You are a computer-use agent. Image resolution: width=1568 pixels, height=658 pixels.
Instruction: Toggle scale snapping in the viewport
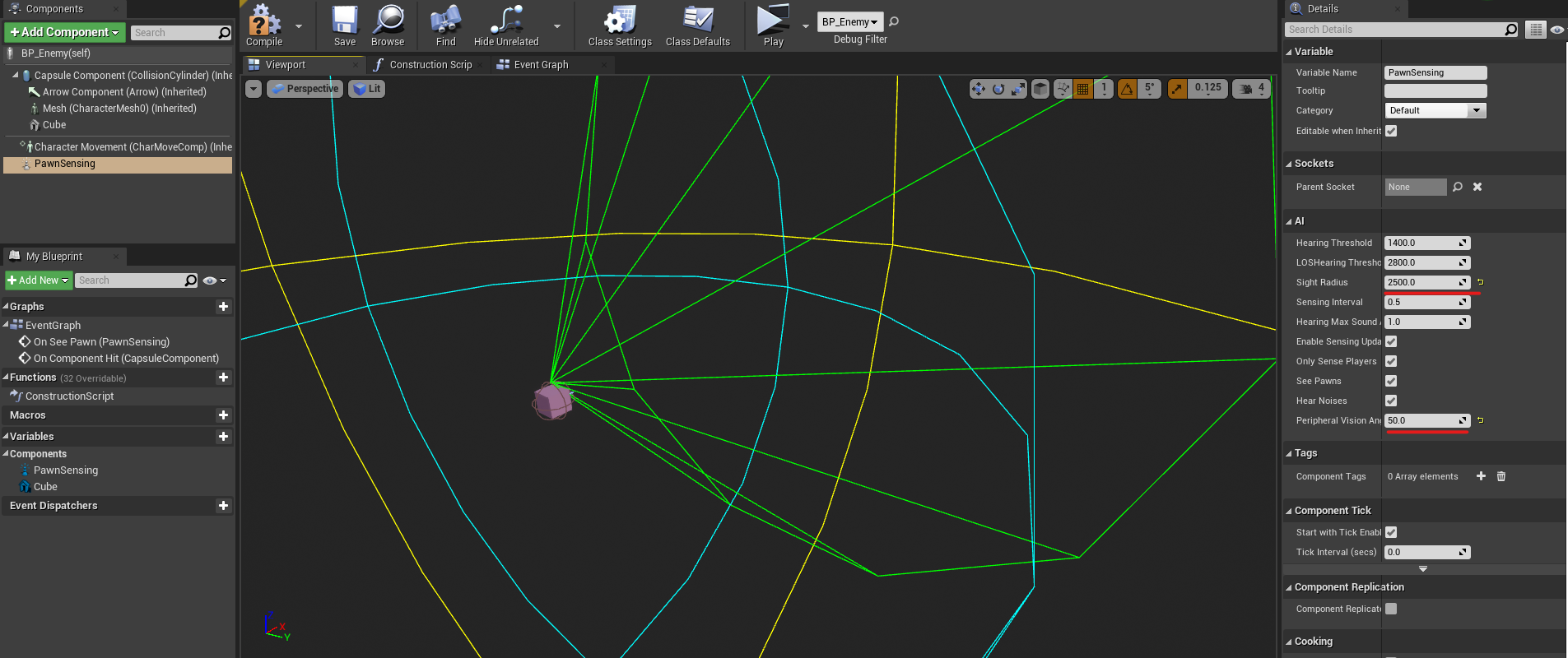pos(1177,89)
